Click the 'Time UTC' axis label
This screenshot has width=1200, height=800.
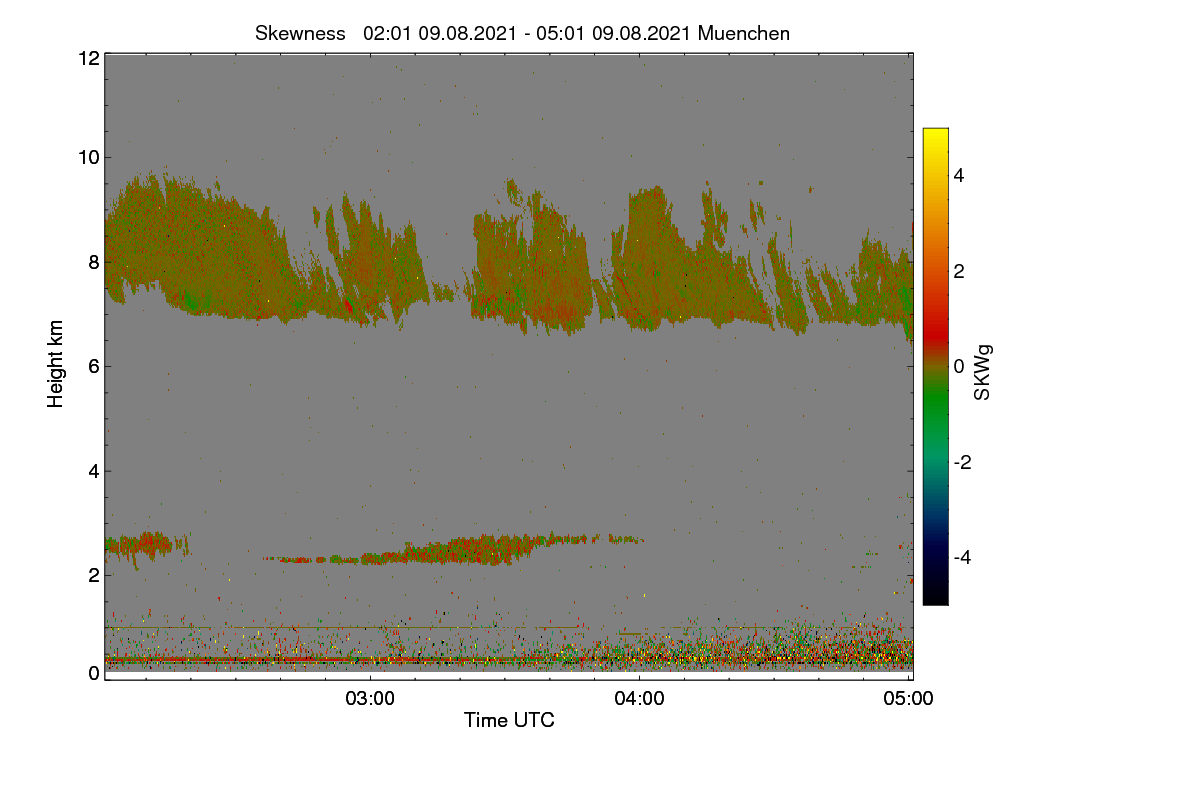point(509,720)
